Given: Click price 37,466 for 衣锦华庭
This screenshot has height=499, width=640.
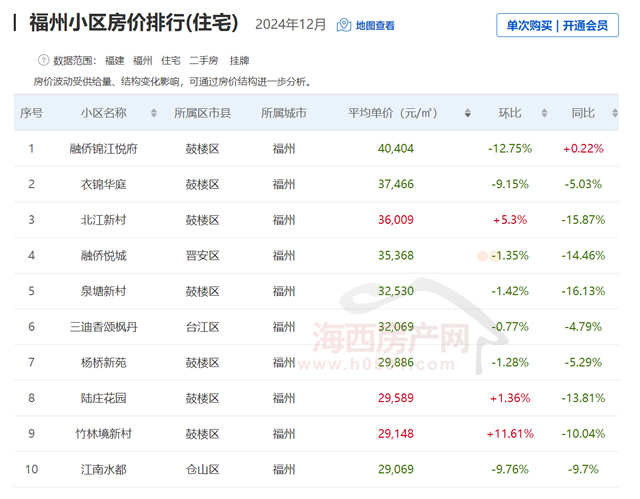Looking at the screenshot, I should tap(396, 184).
